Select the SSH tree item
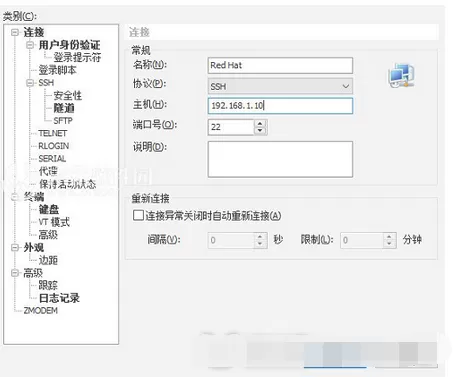 pos(46,82)
